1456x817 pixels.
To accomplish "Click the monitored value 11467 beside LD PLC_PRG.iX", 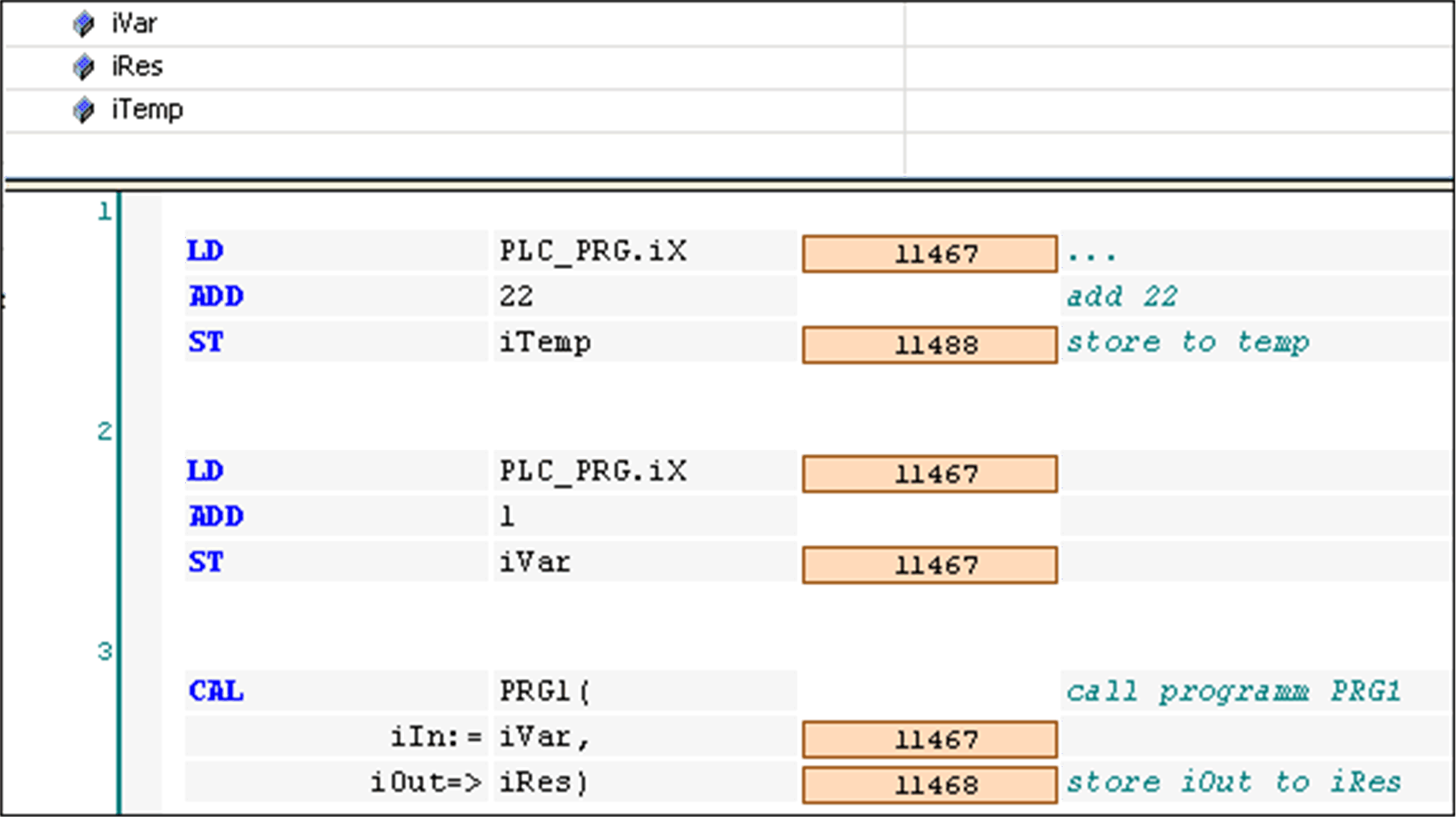I will (929, 254).
